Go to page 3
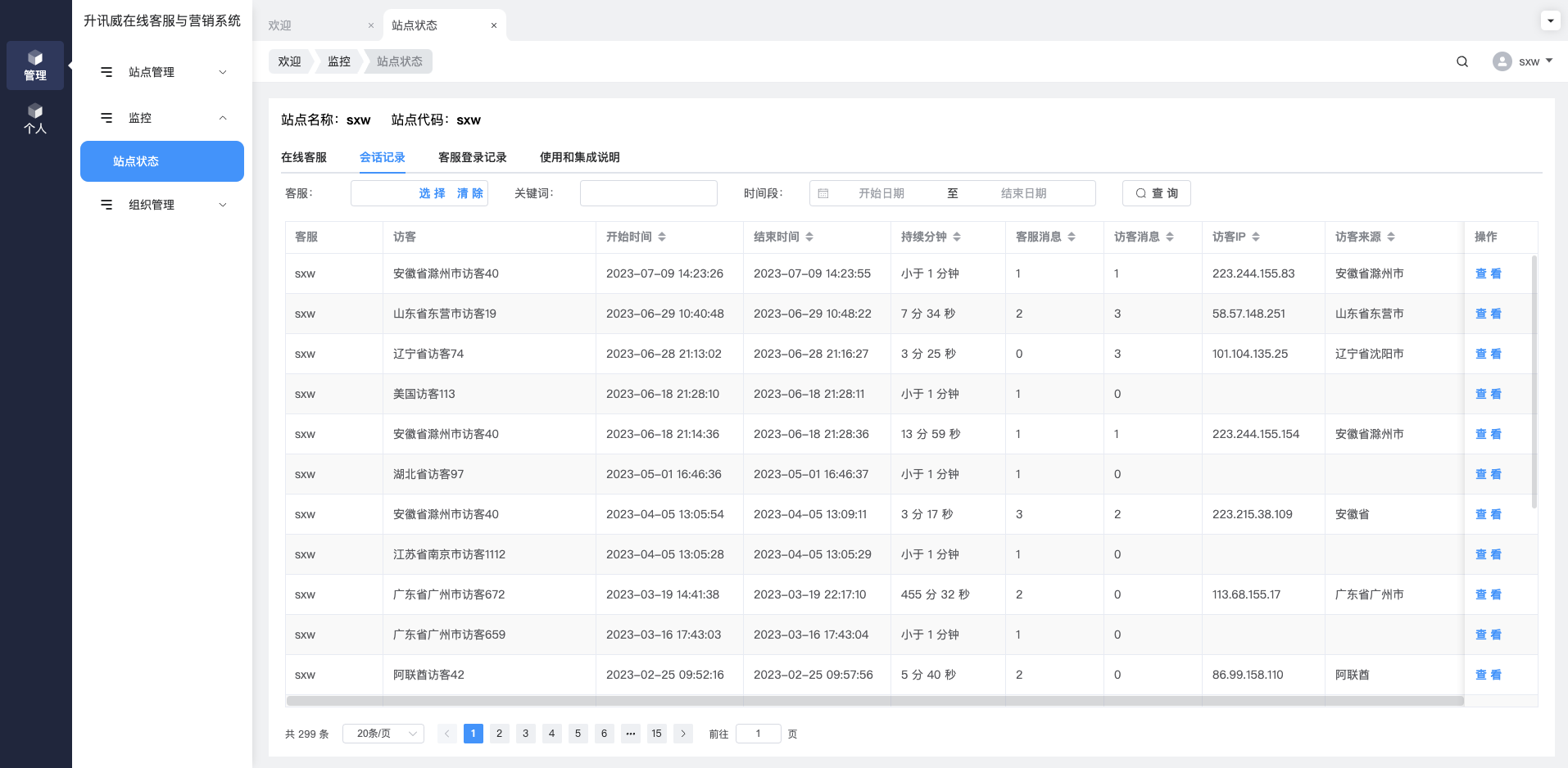1568x768 pixels. point(526,734)
